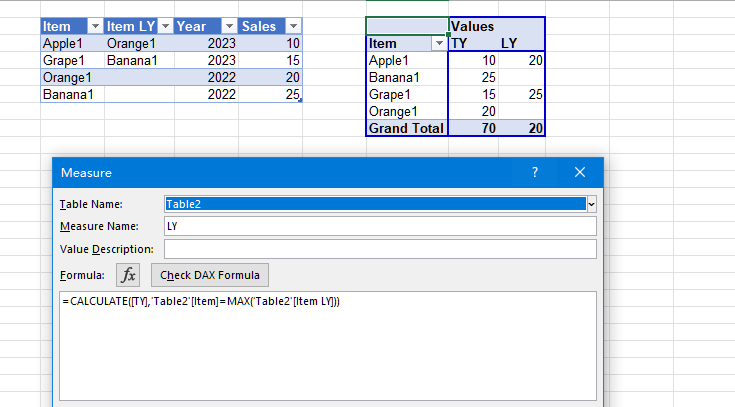Screen dimensions: 735x407
Task: Select Grand Total LY value 20
Action: pos(521,128)
